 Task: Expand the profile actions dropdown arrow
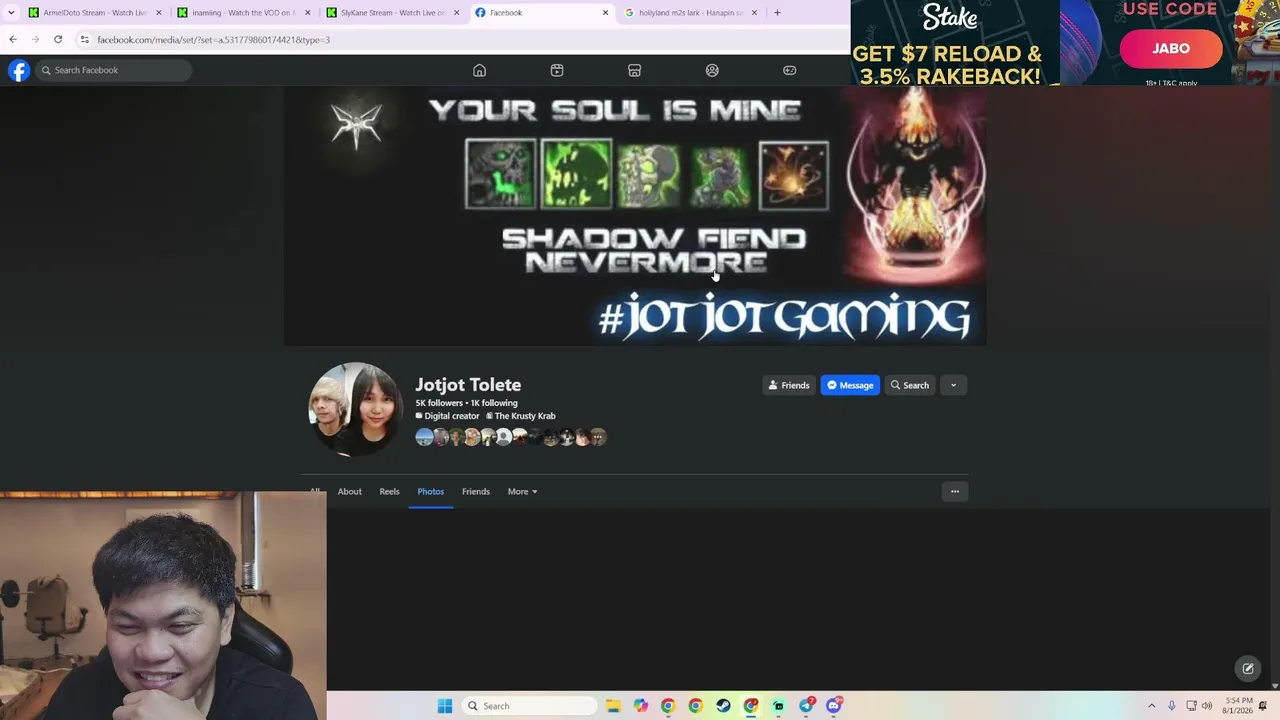coord(953,385)
